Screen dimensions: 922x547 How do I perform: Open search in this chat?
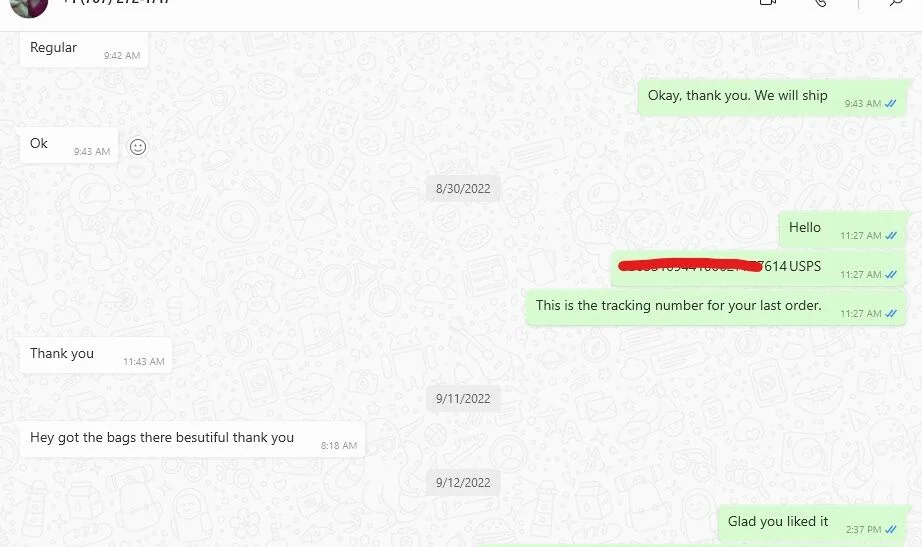click(x=896, y=2)
